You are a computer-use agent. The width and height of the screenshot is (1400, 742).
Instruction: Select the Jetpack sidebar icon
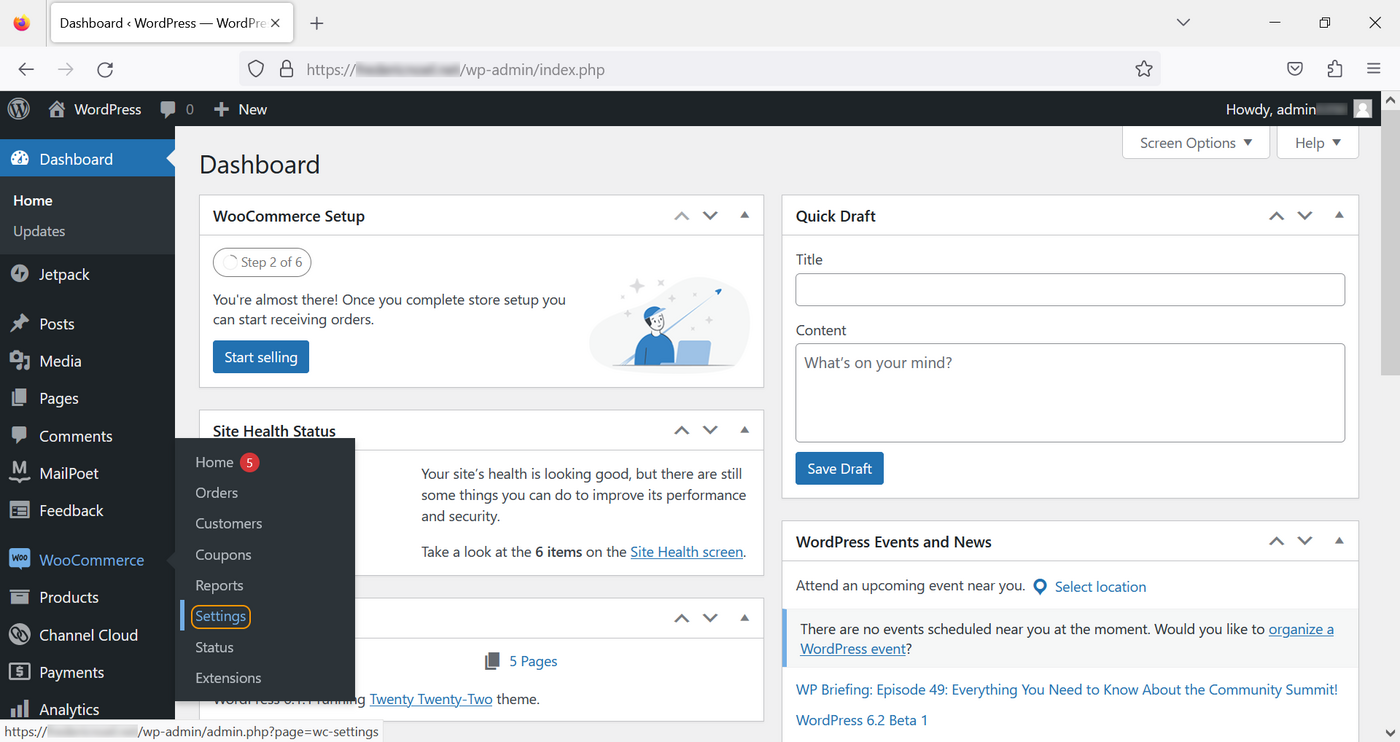coord(22,274)
